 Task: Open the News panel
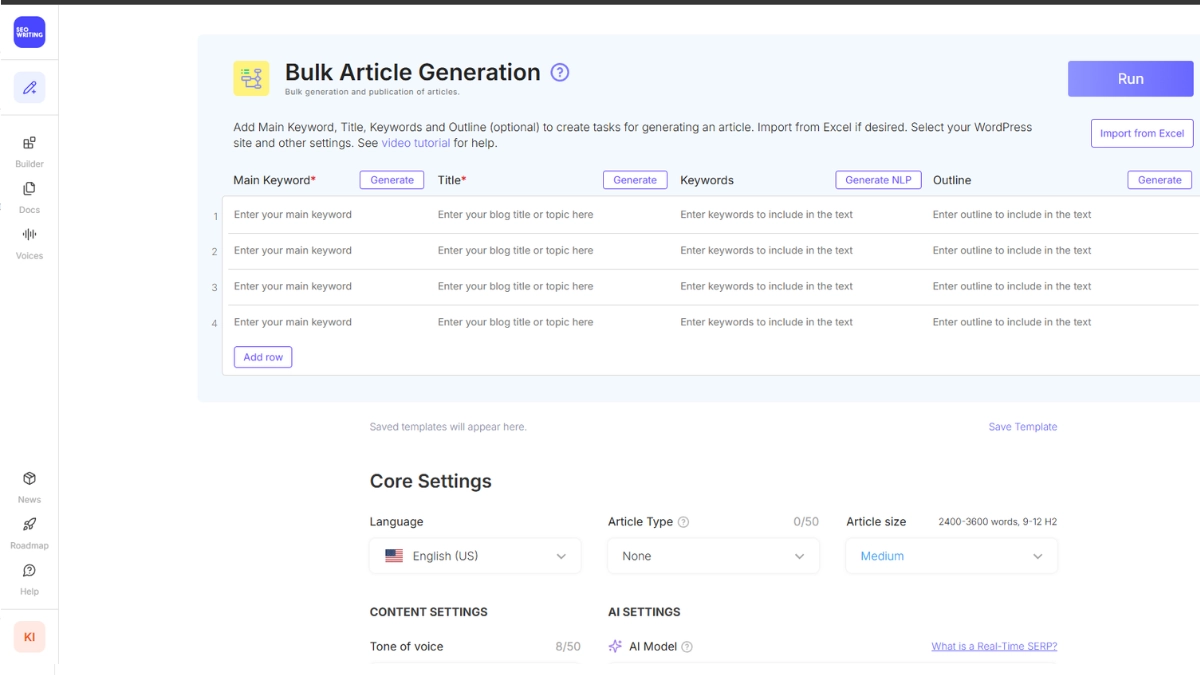29,486
